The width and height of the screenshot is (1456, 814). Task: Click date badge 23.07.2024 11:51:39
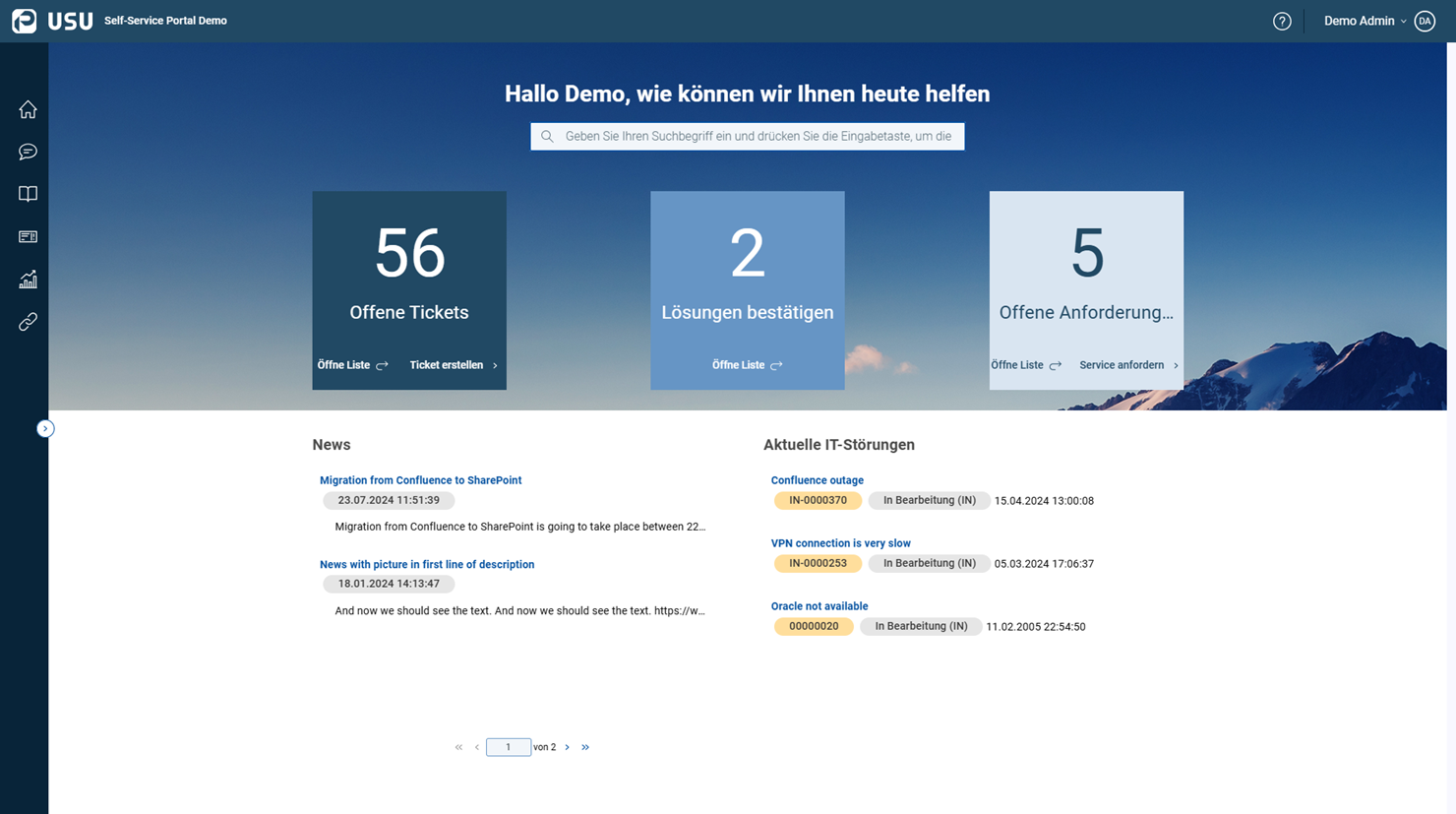[389, 500]
